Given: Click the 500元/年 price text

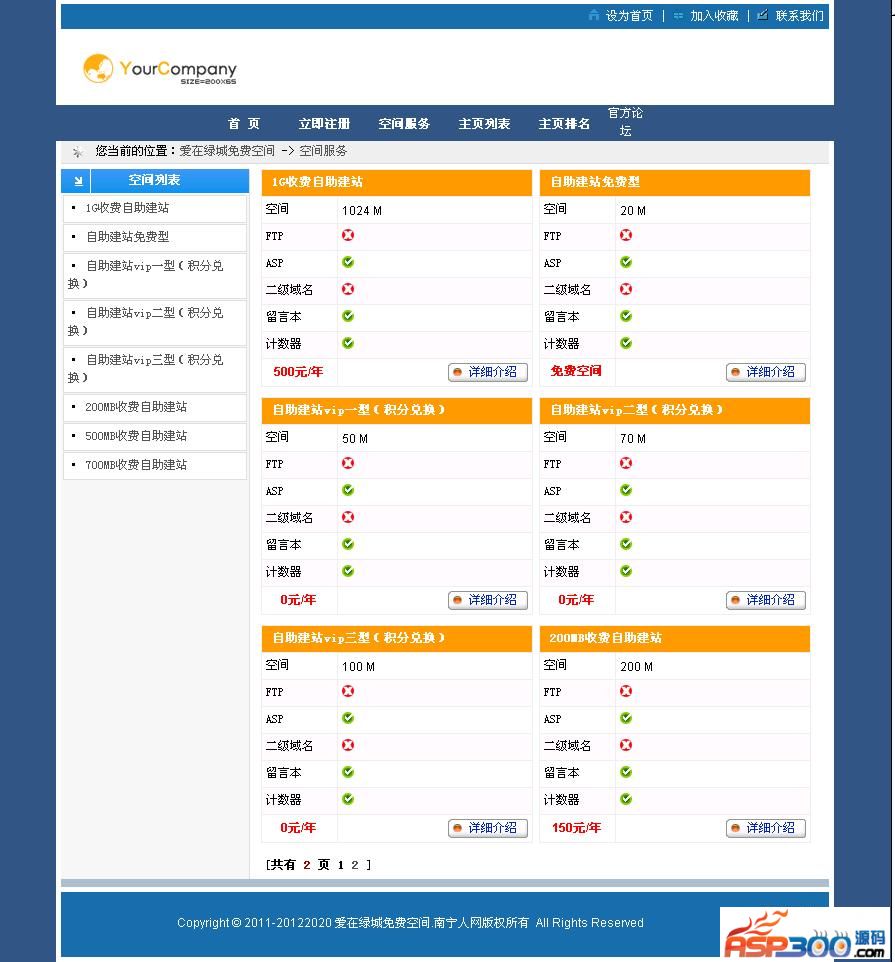Looking at the screenshot, I should pyautogui.click(x=298, y=372).
